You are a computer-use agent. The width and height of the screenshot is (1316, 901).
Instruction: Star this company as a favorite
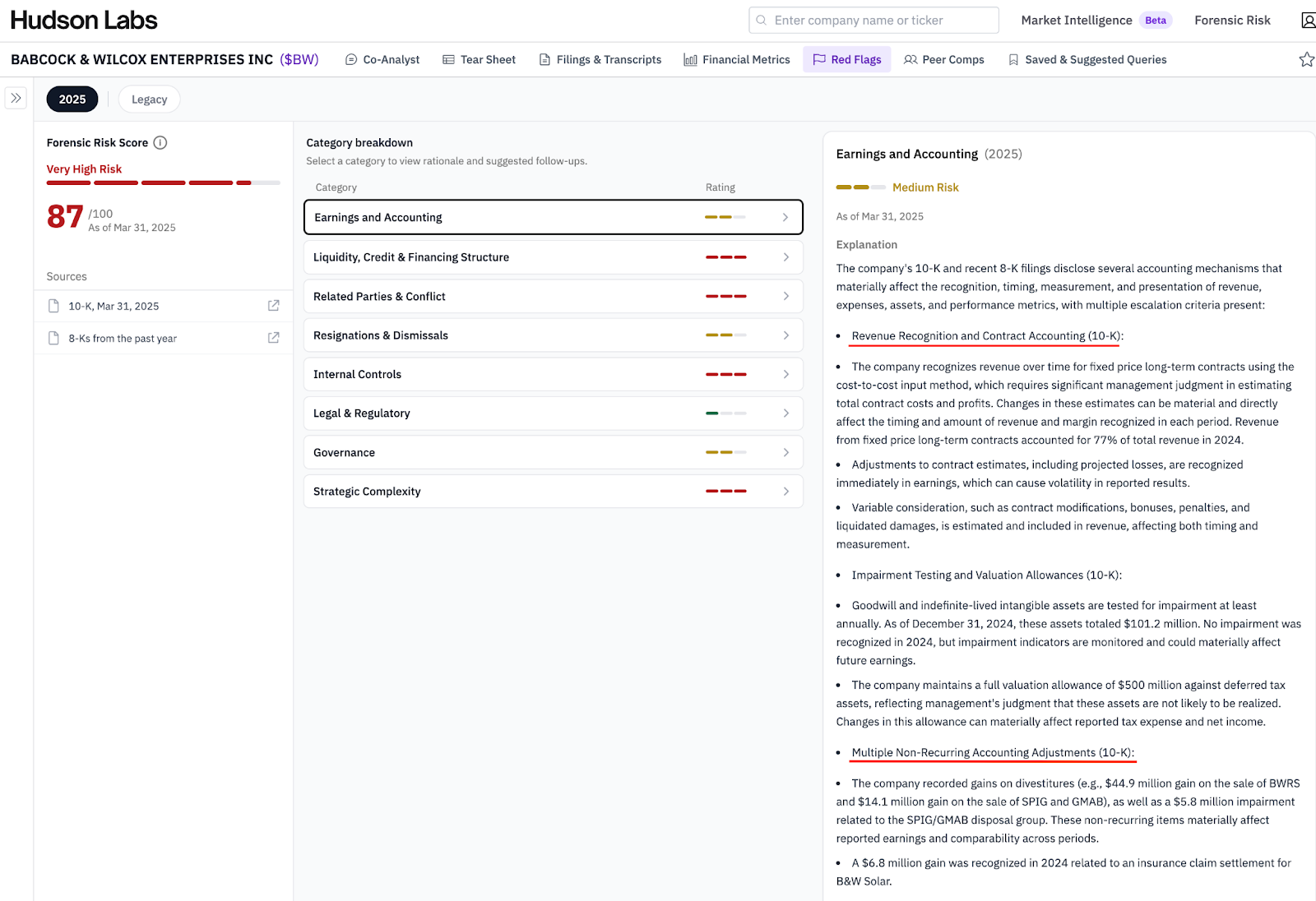tap(1305, 59)
